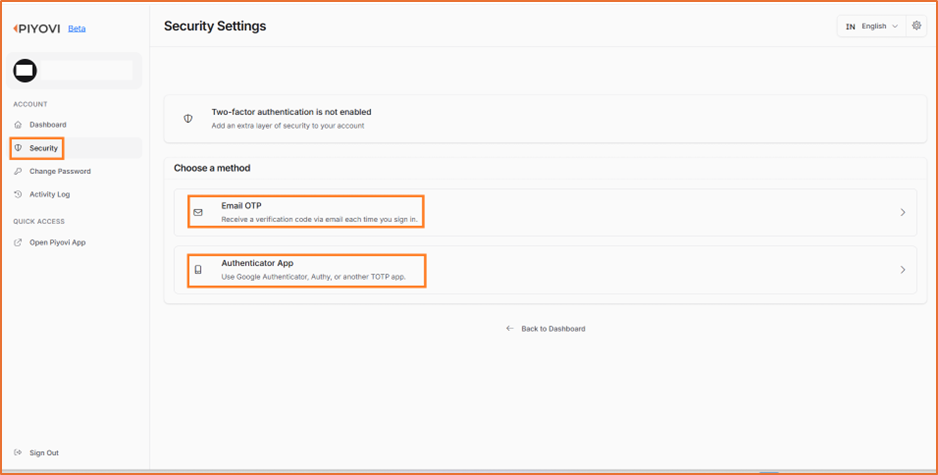The width and height of the screenshot is (938, 475).
Task: Click the Change Password key icon
Action: tap(17, 171)
